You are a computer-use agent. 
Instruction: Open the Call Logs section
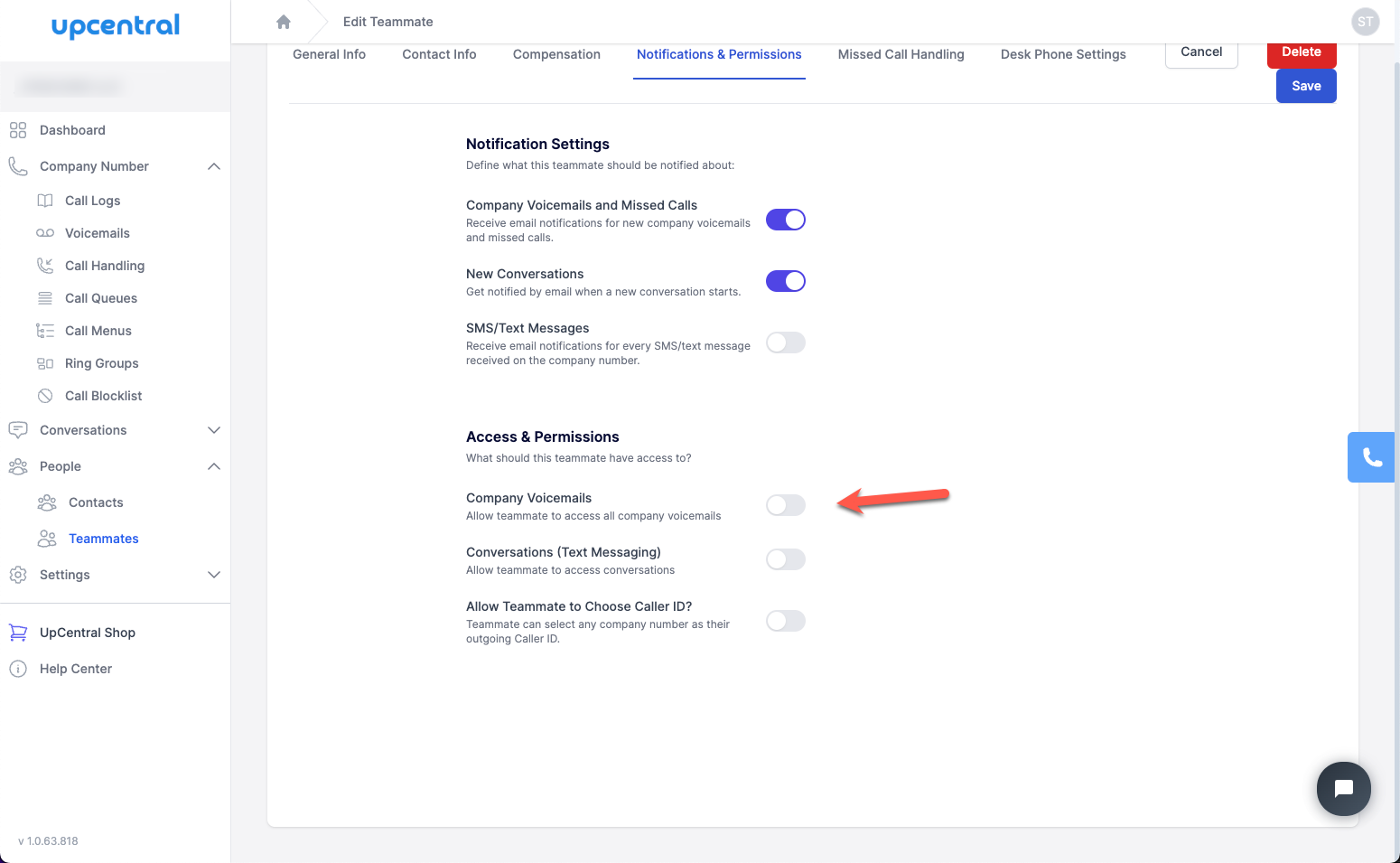(92, 200)
